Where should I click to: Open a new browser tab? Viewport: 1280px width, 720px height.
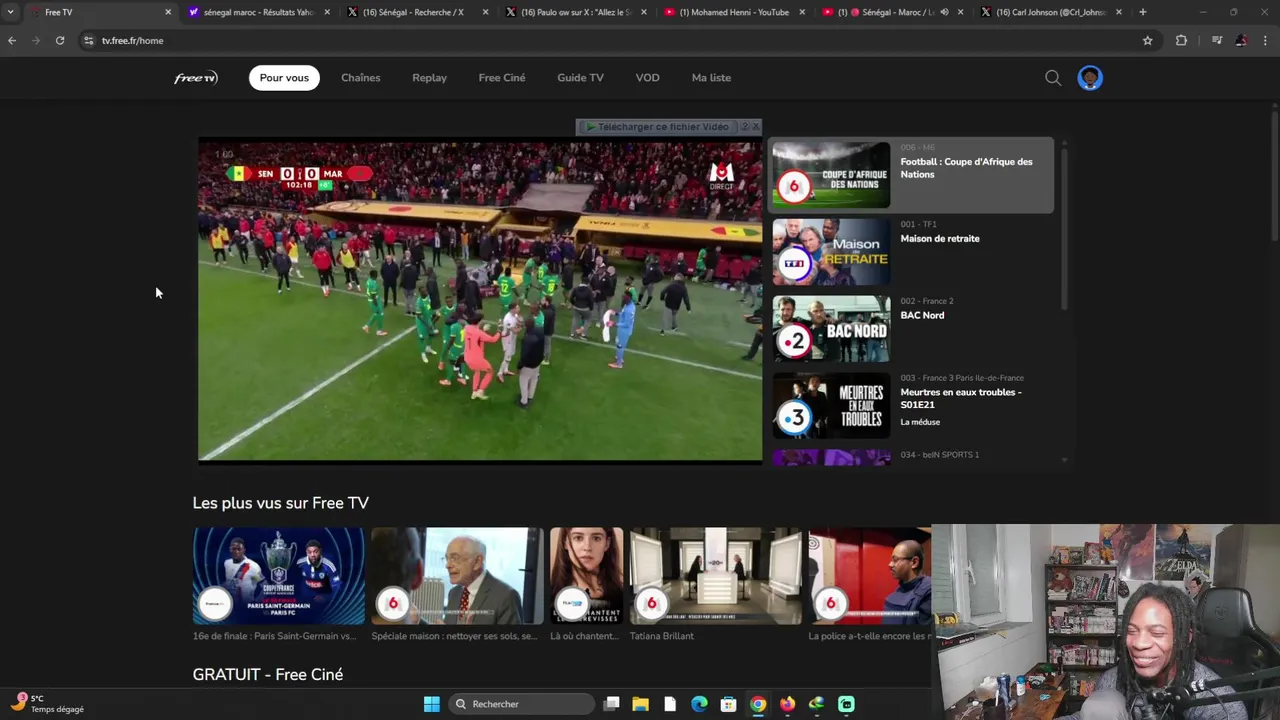pos(1143,12)
